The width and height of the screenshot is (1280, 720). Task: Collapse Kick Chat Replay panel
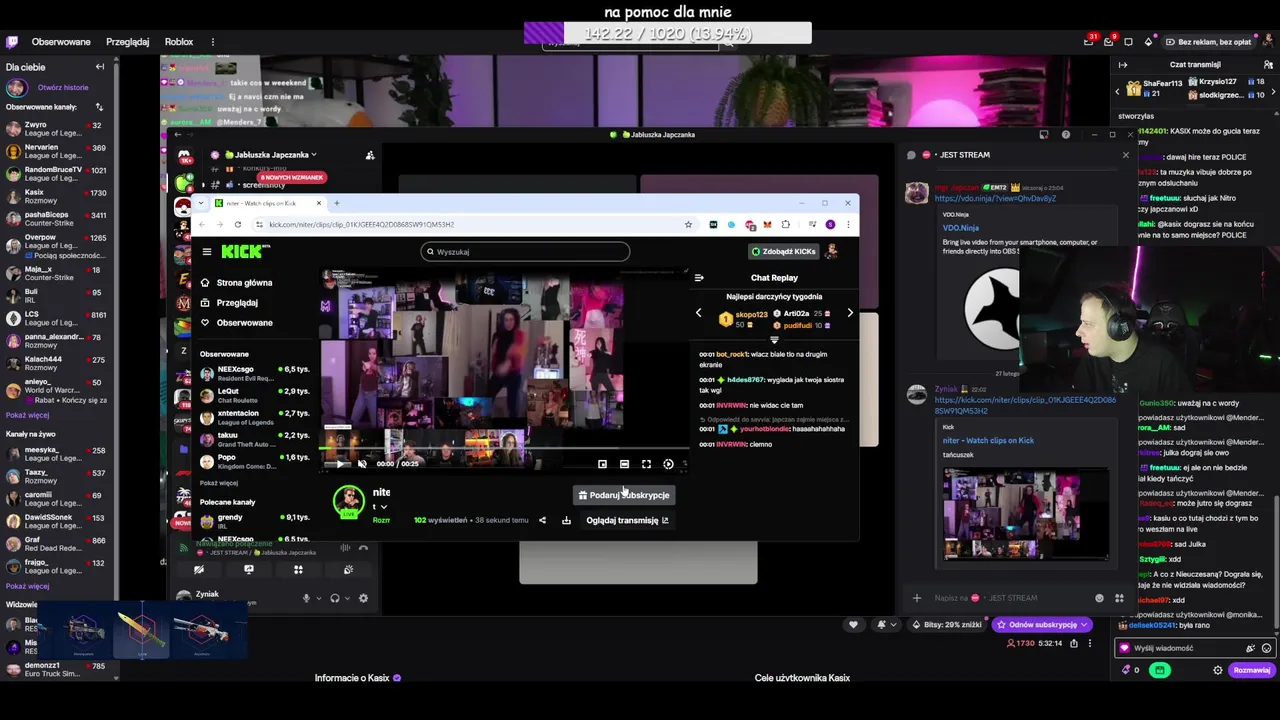point(699,278)
